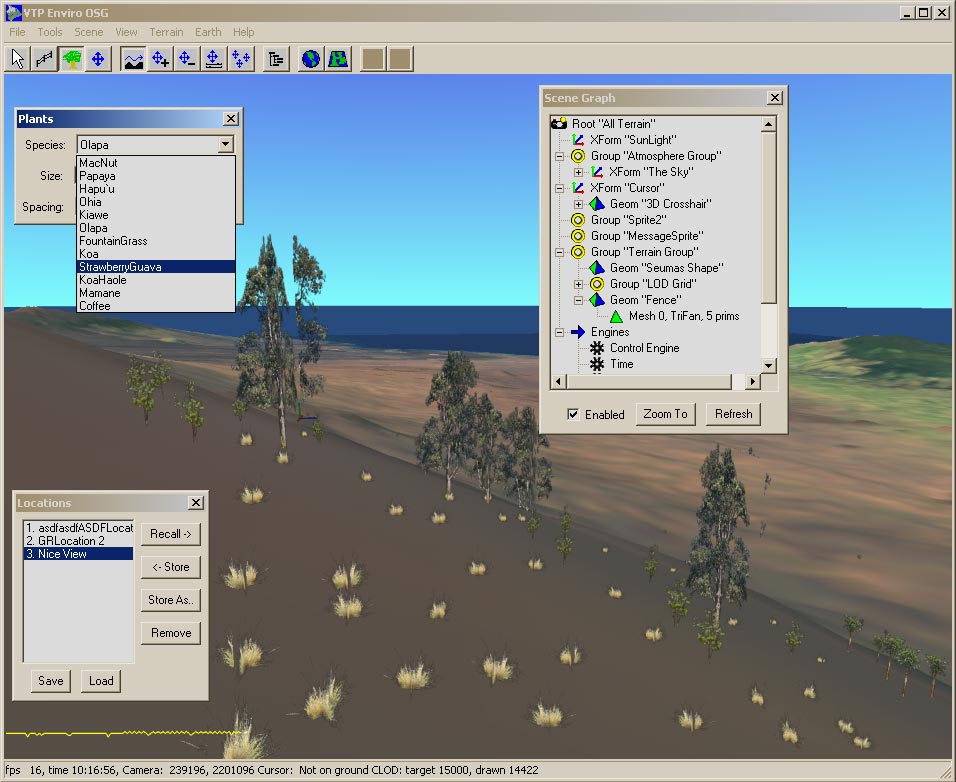Collapse the "Atmosphere Group" tree node

click(x=560, y=156)
